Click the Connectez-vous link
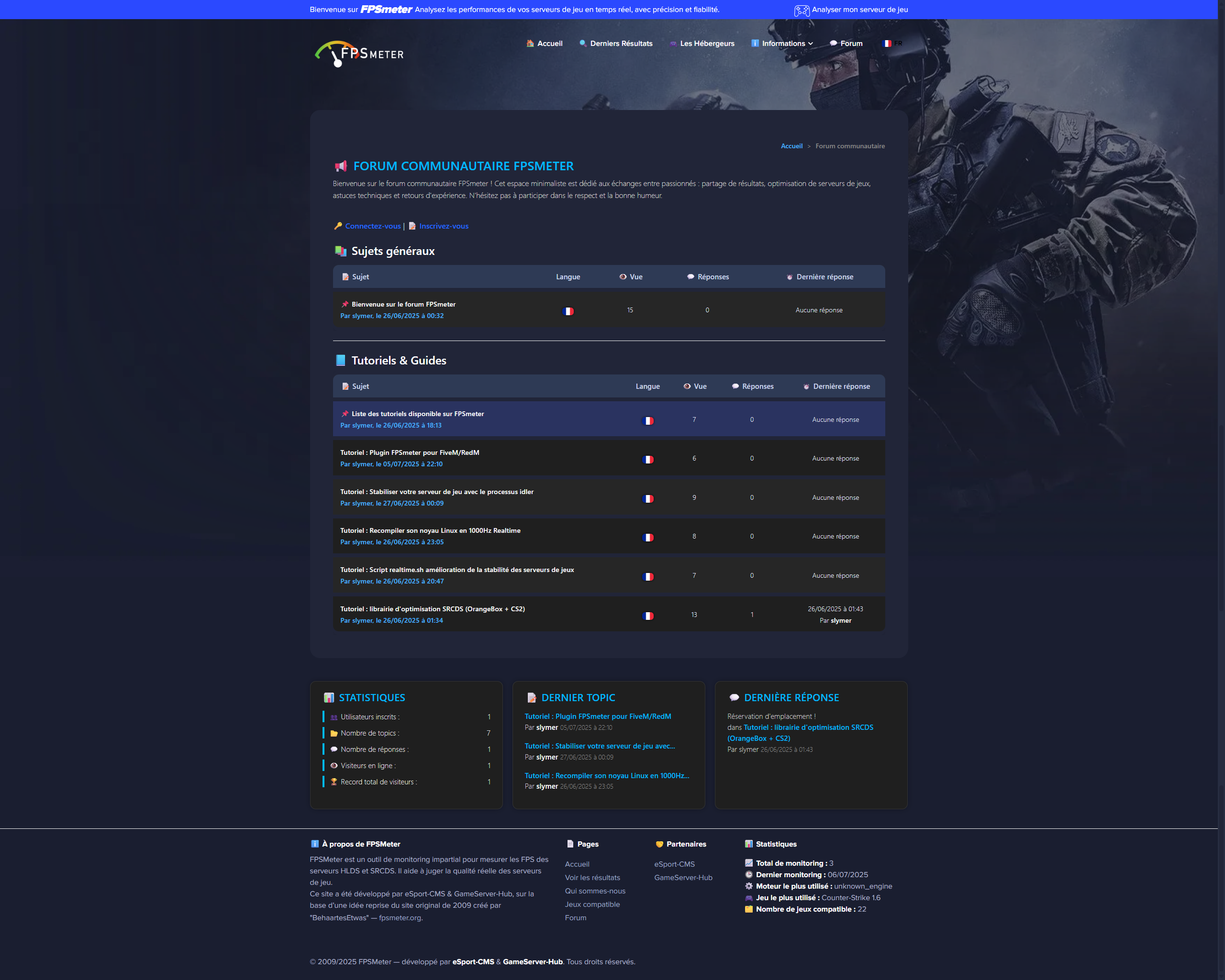The image size is (1225, 980). click(x=373, y=226)
